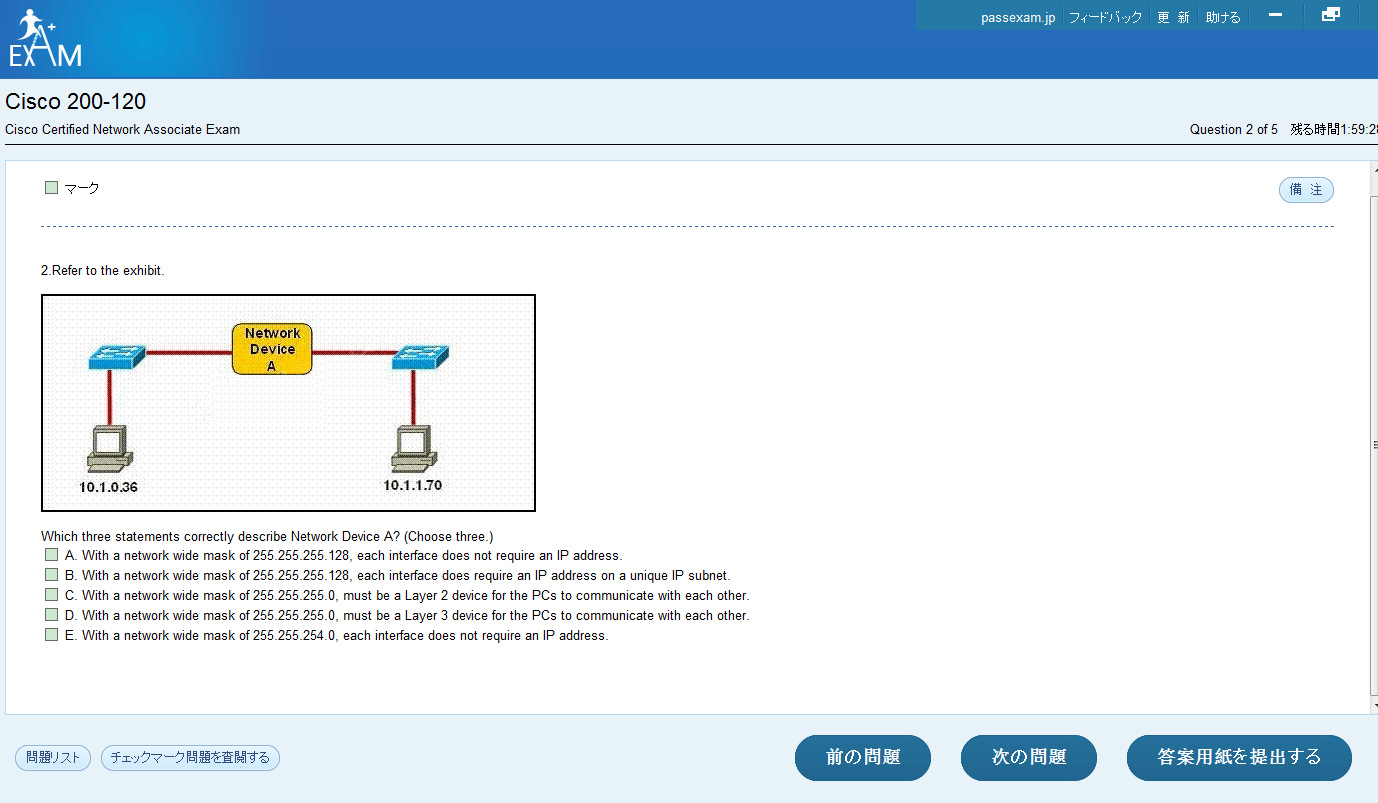Viewport: 1378px width, 803px height.
Task: Click the EXAM logo icon
Action: click(x=46, y=38)
